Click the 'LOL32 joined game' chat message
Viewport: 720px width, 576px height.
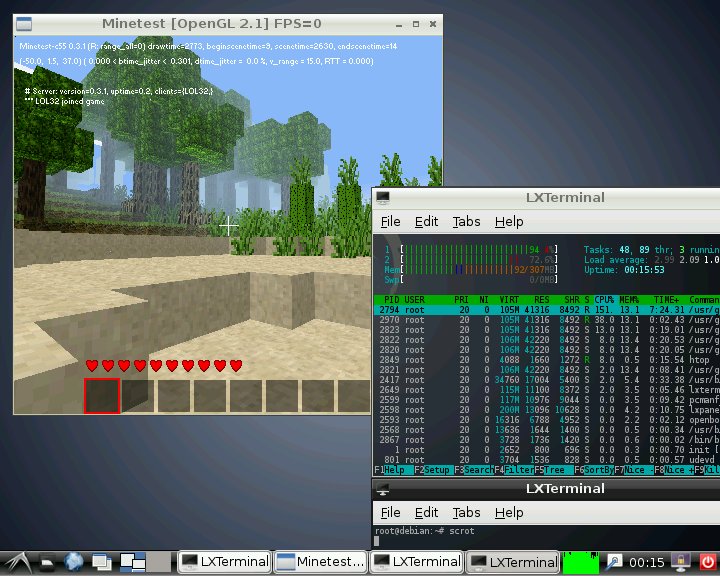pos(64,101)
